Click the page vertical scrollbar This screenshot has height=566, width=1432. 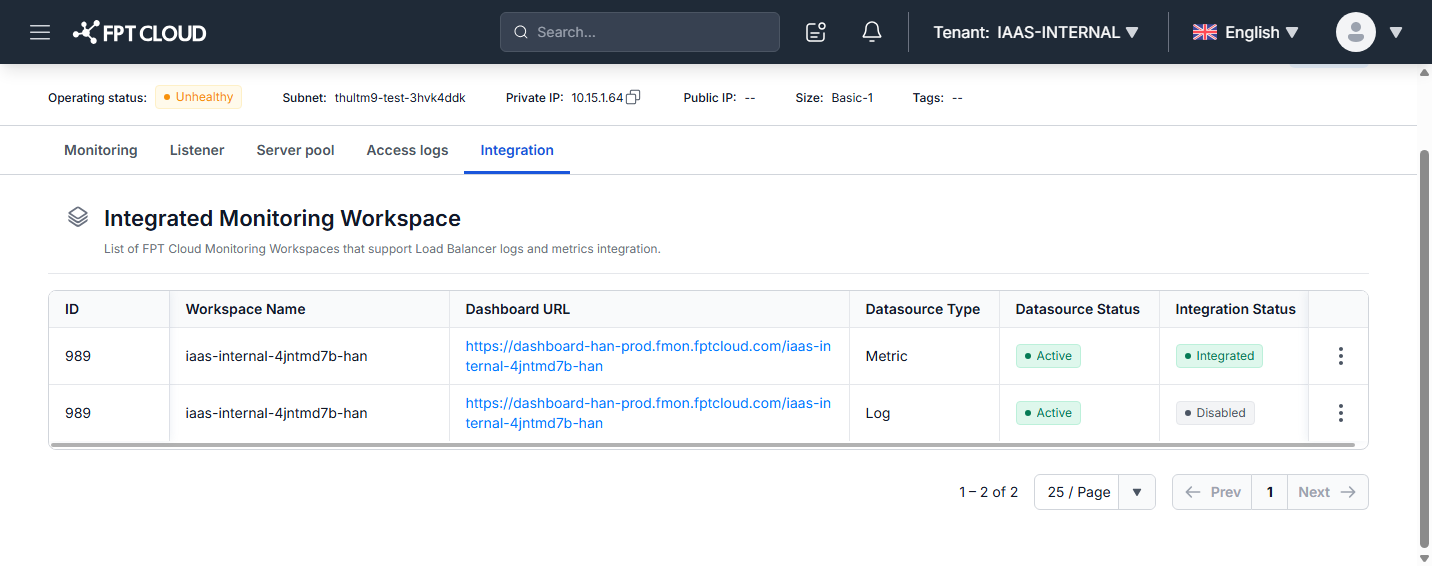(1424, 348)
